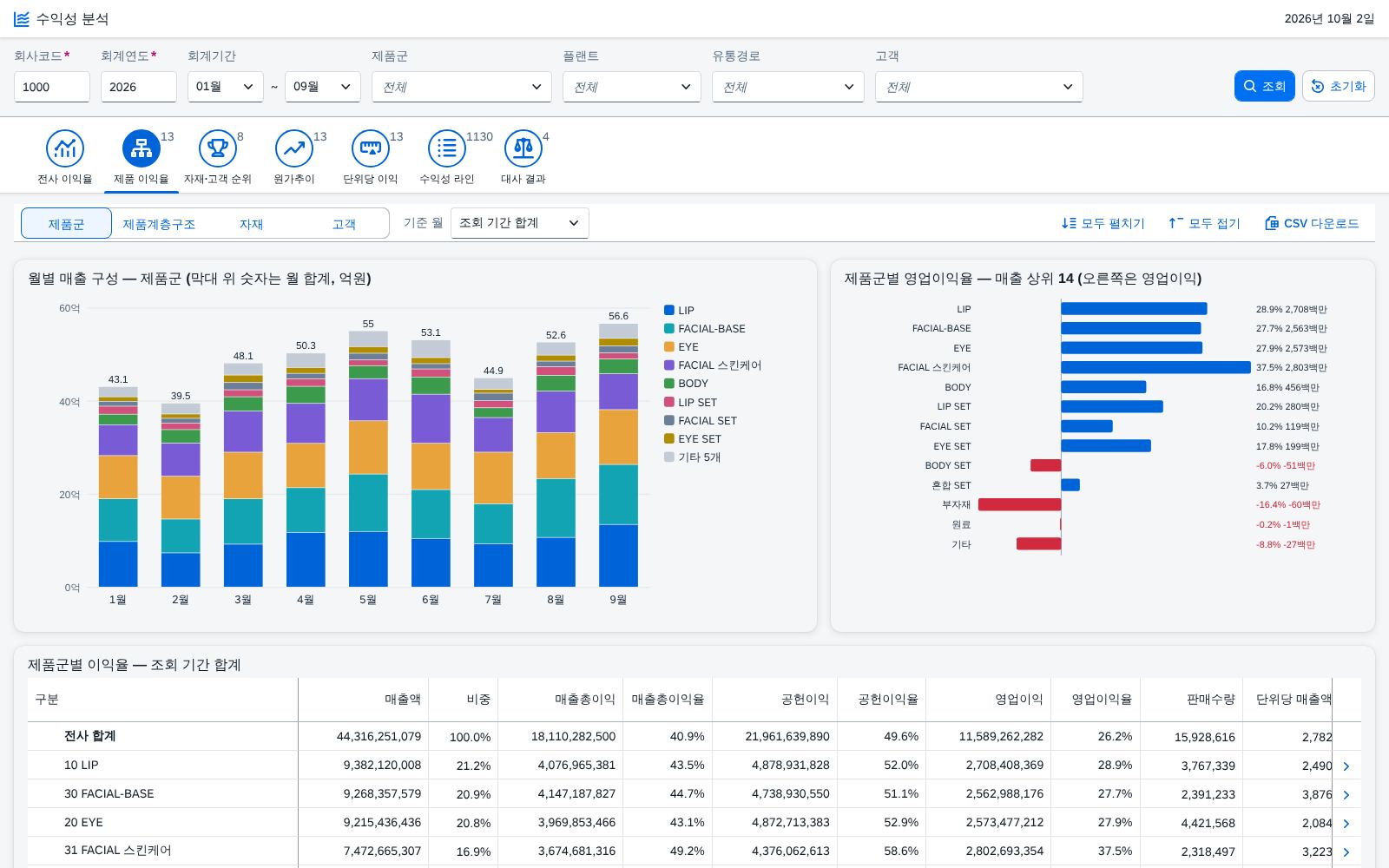
Task: Open the 자재·고객 순위 trophy icon
Action: point(218,148)
